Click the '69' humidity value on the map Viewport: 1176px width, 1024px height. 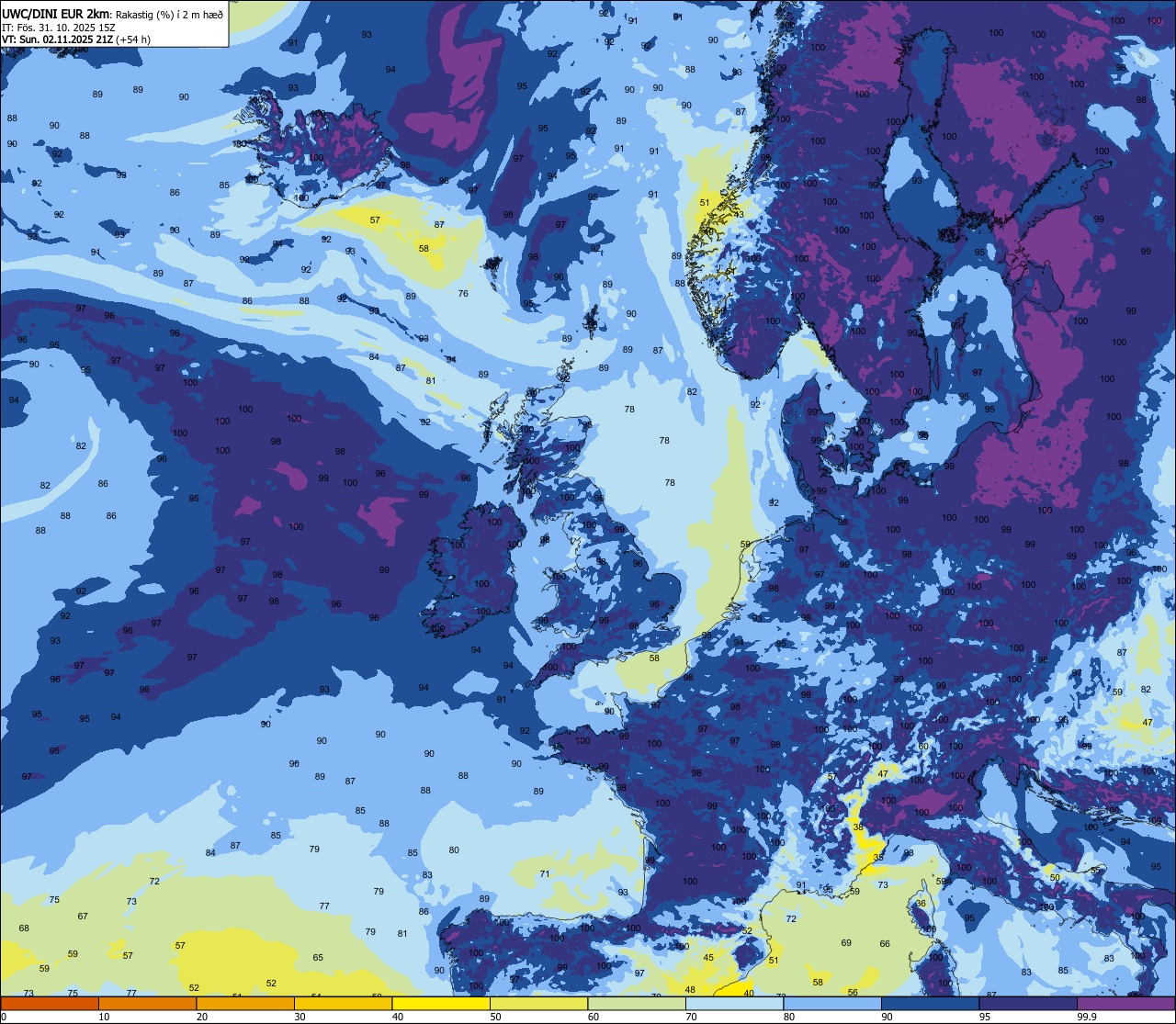pos(846,943)
